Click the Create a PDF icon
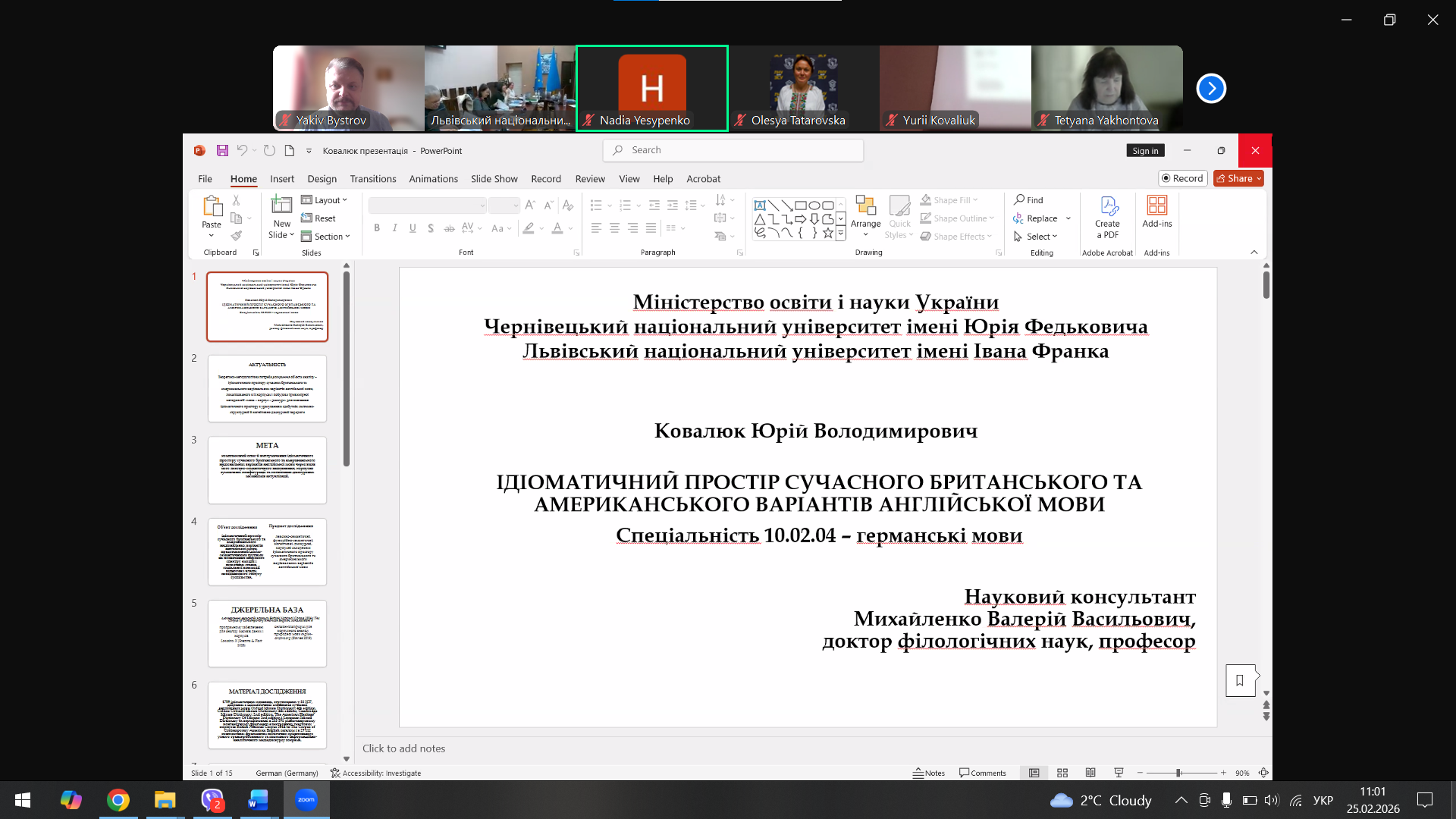1456x819 pixels. point(1107,217)
